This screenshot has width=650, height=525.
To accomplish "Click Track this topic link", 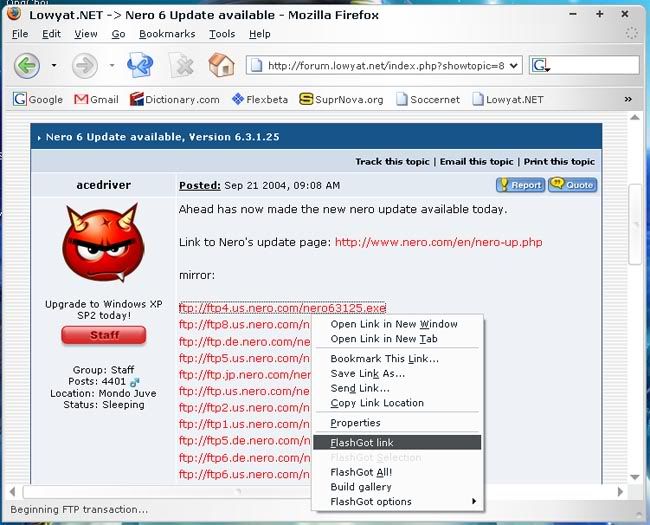I will (x=392, y=162).
